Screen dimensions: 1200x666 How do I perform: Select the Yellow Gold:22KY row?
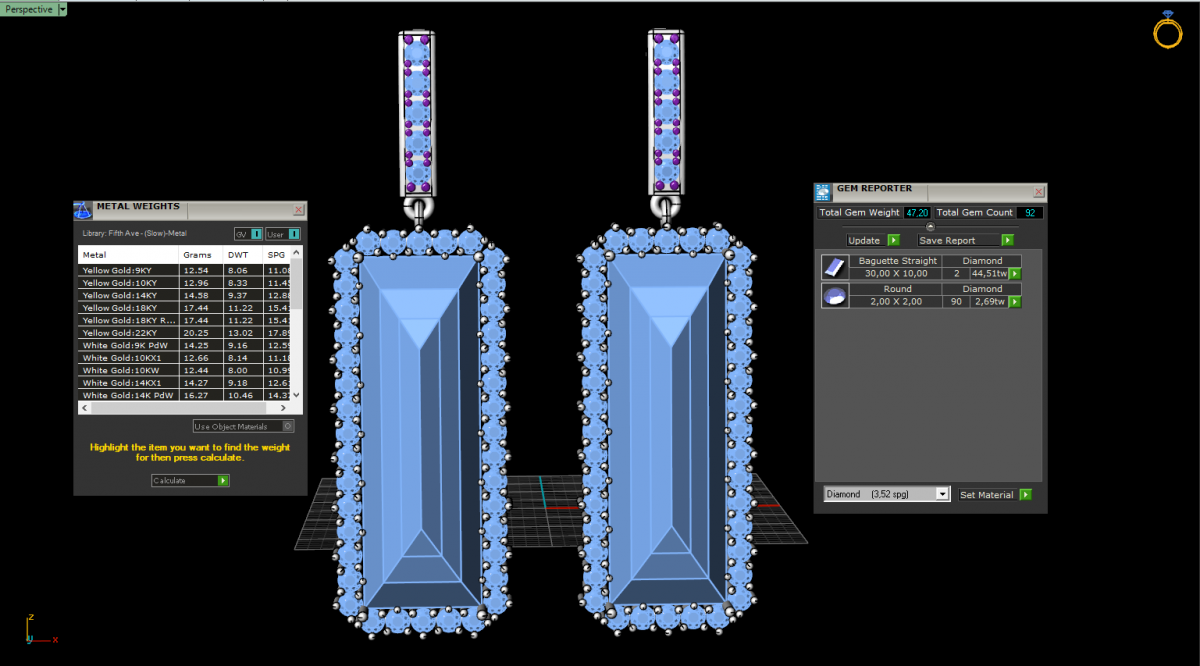tap(185, 333)
